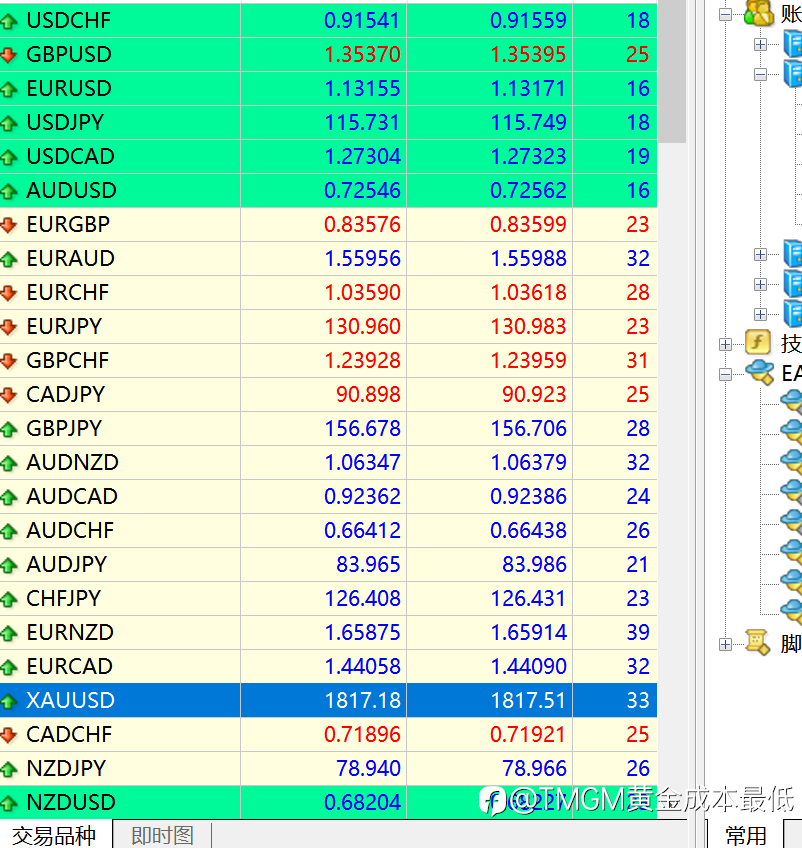Click the XAUUSD ask price 1817.51

pos(528,700)
